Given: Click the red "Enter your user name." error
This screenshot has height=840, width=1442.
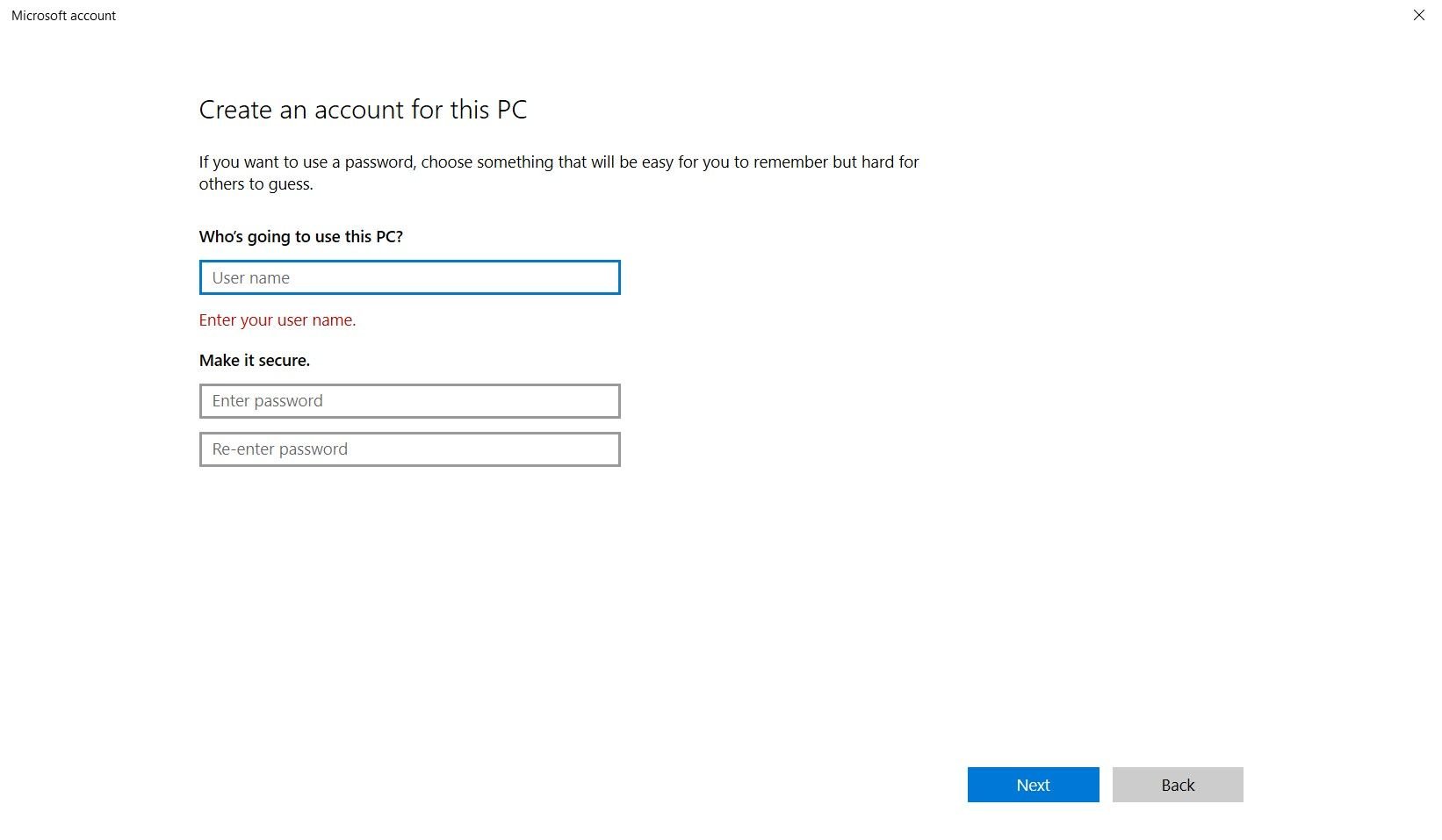Looking at the screenshot, I should click(x=277, y=320).
